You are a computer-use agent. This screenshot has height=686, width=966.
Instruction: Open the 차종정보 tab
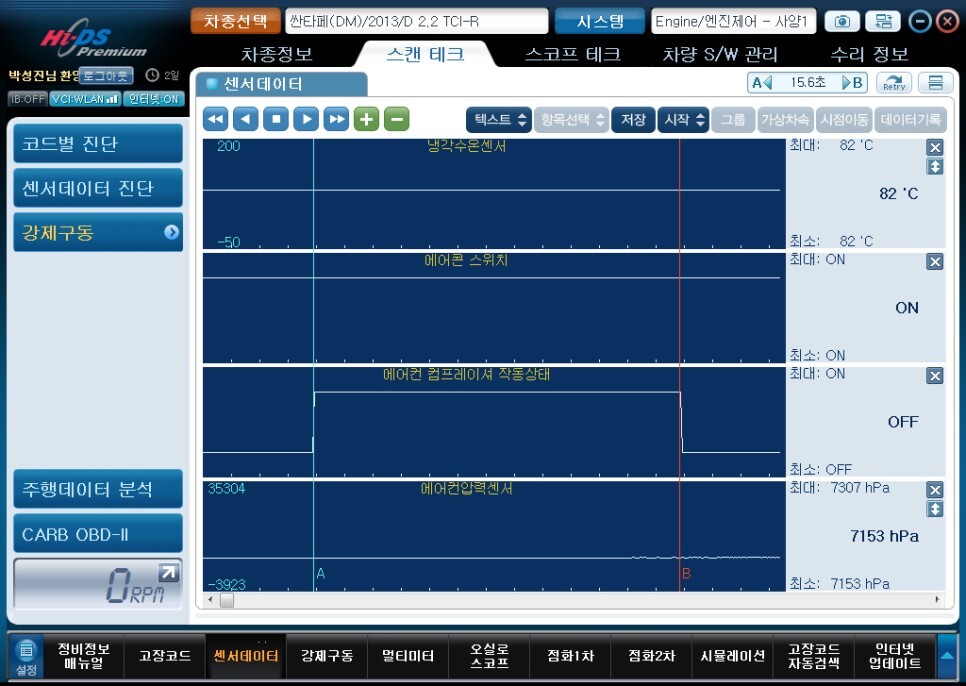pos(277,54)
